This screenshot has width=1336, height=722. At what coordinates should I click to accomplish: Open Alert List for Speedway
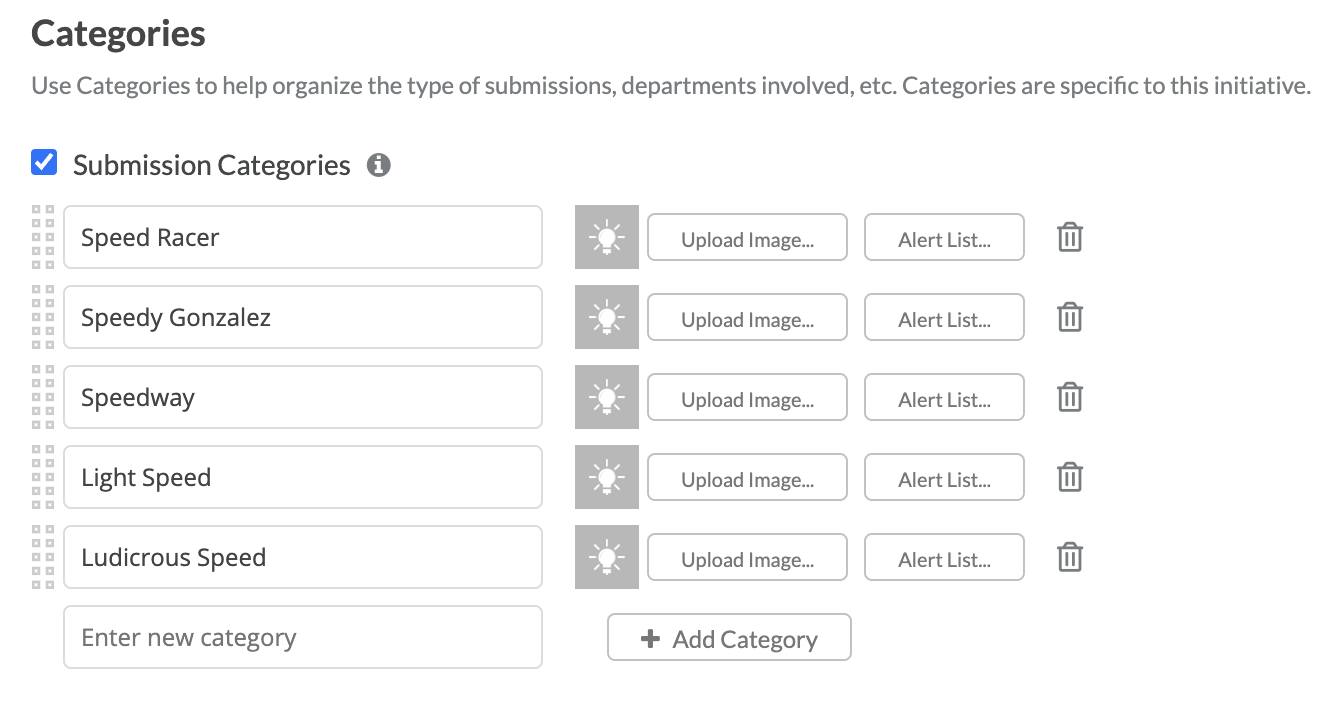pos(944,397)
